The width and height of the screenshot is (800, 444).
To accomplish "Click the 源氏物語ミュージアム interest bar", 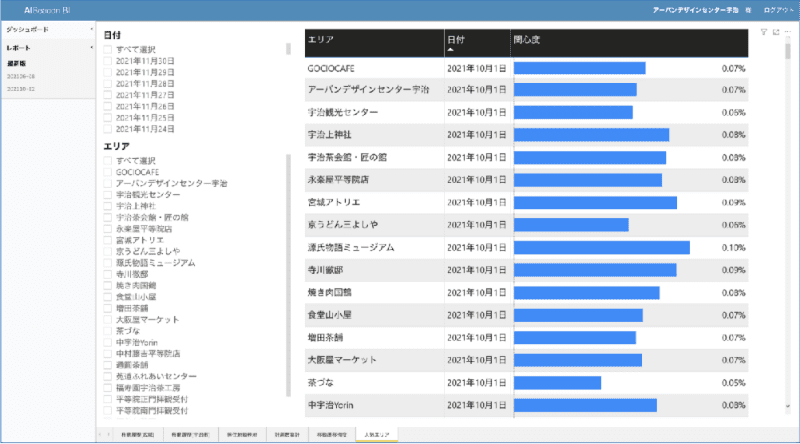I will pyautogui.click(x=601, y=247).
